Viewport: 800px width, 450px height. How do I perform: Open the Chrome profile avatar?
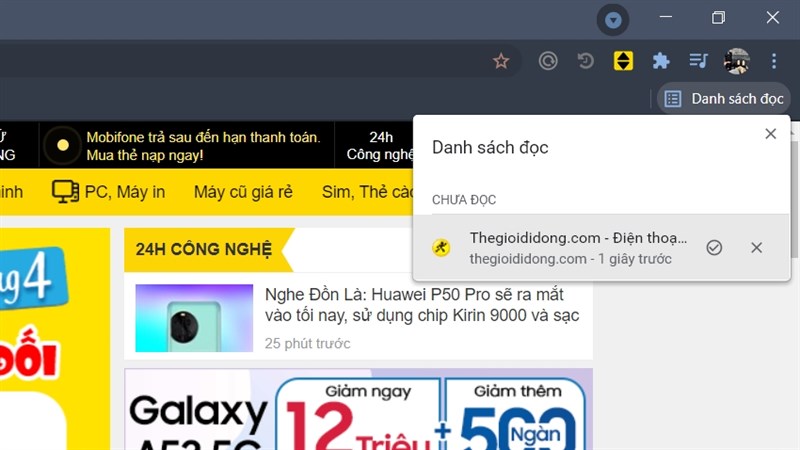736,61
